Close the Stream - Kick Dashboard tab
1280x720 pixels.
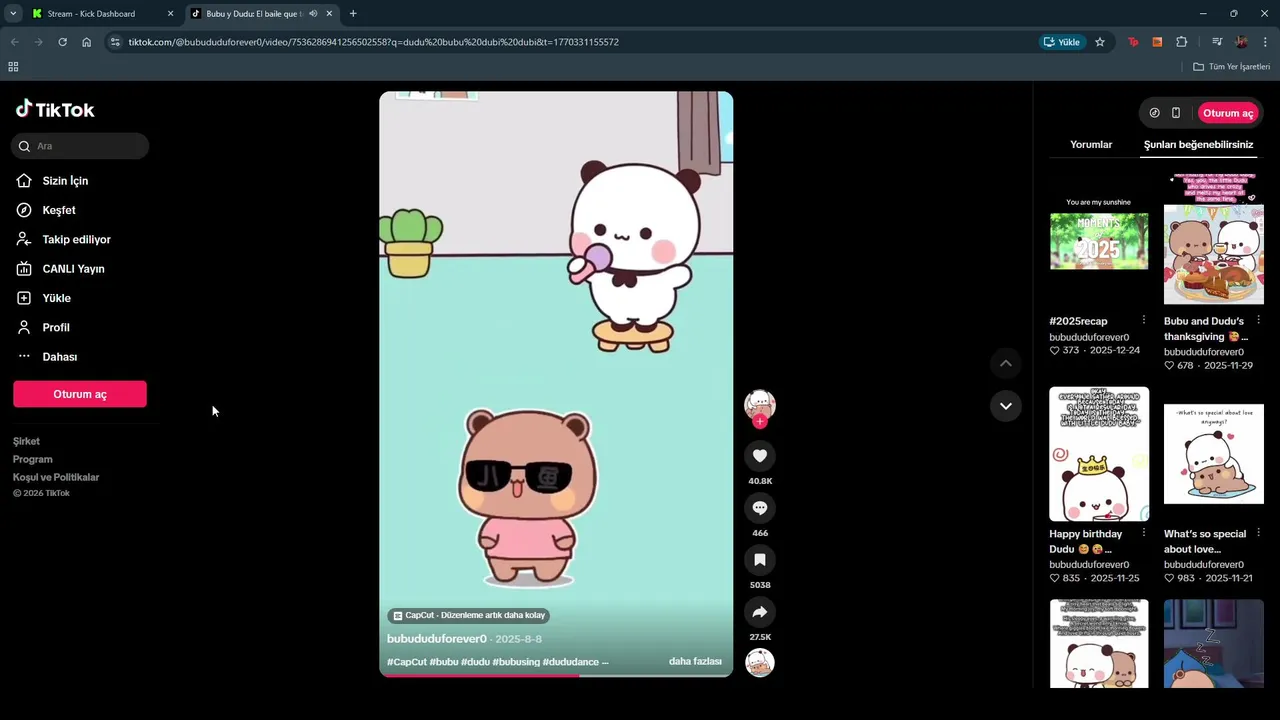click(x=170, y=14)
